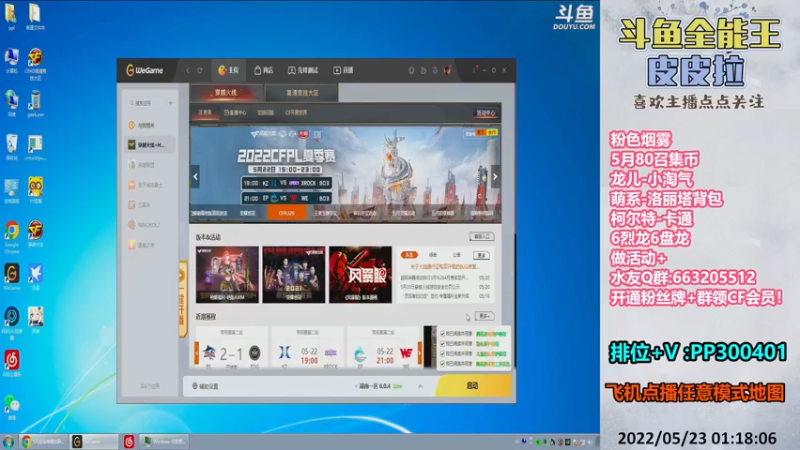This screenshot has height=450, width=800.
Task: Click the user avatar in WeGame header
Action: [447, 70]
